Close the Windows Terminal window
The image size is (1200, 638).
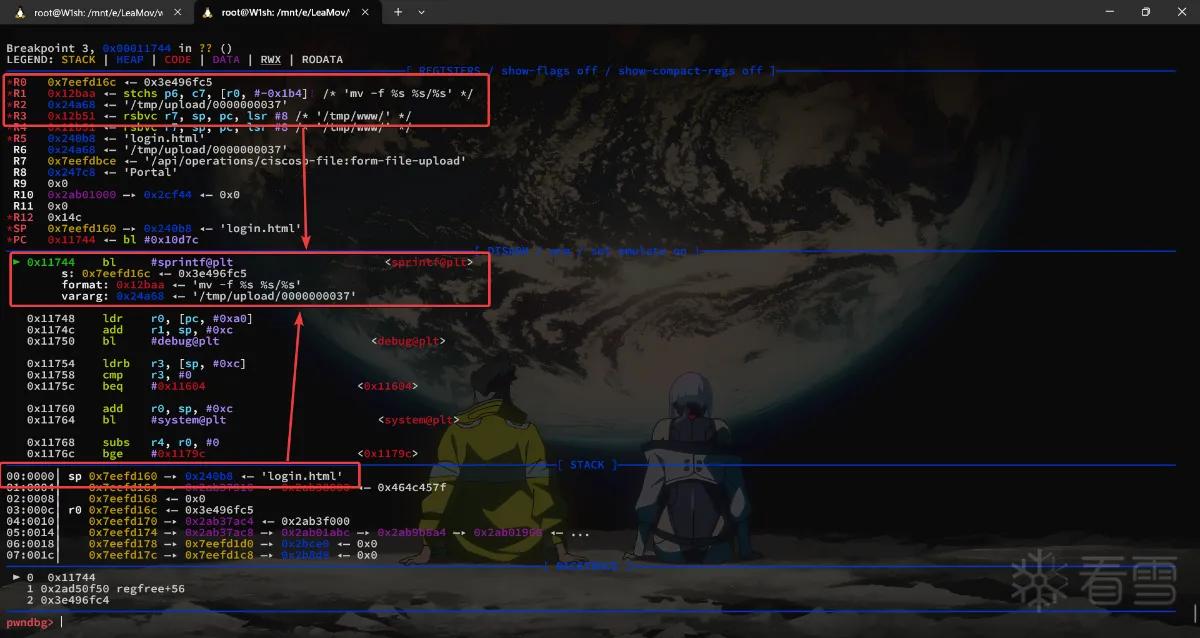tap(1183, 12)
